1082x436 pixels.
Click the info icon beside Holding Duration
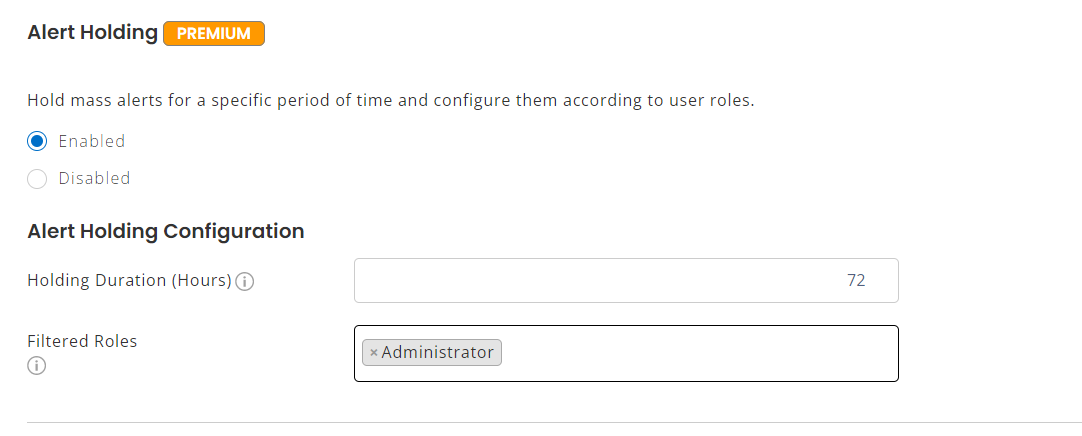[x=244, y=282]
